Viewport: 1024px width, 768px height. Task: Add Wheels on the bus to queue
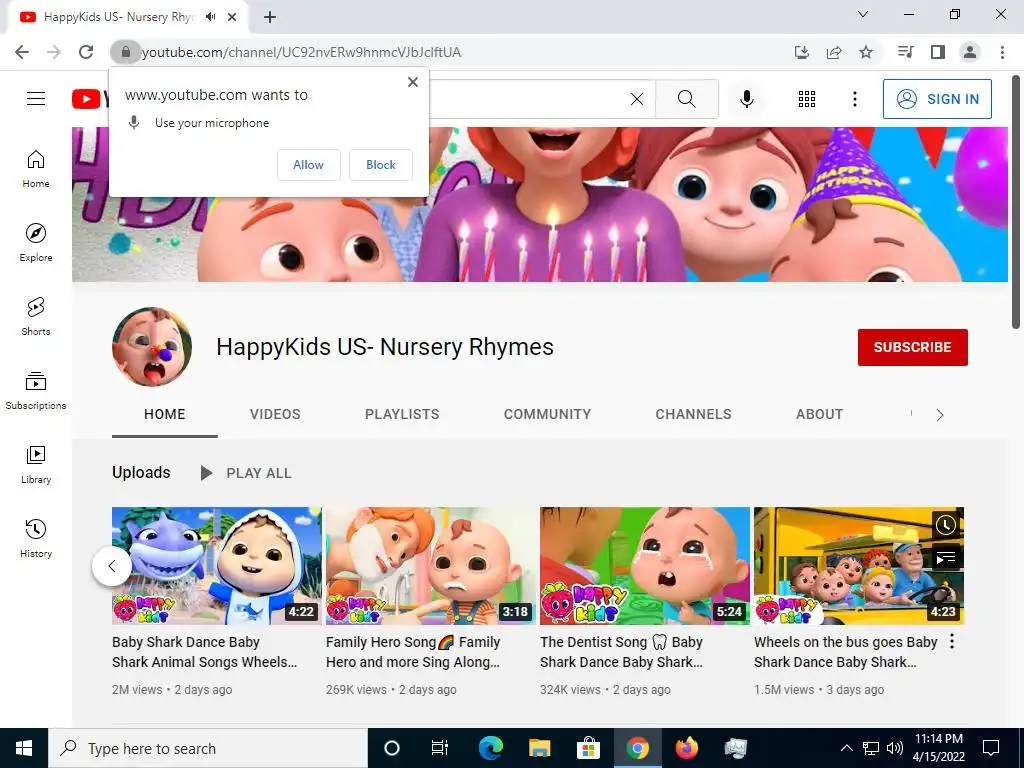point(946,557)
